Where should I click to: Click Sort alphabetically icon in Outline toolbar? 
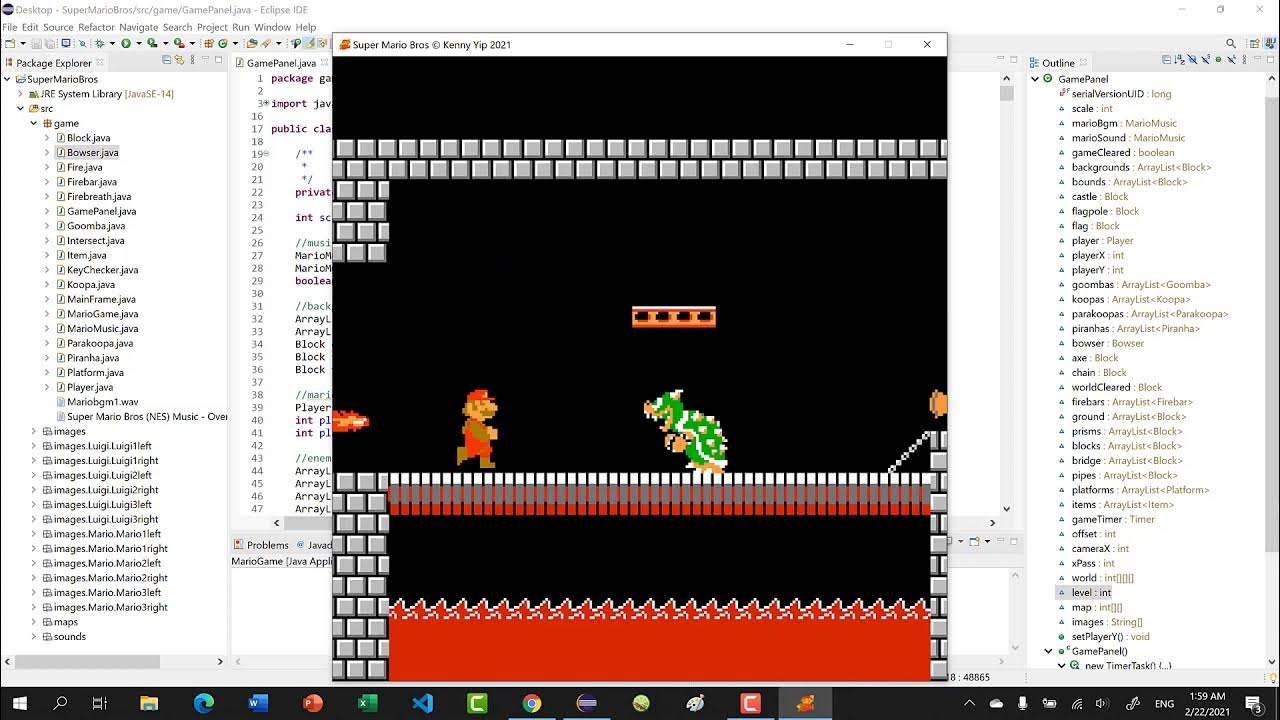point(1180,60)
